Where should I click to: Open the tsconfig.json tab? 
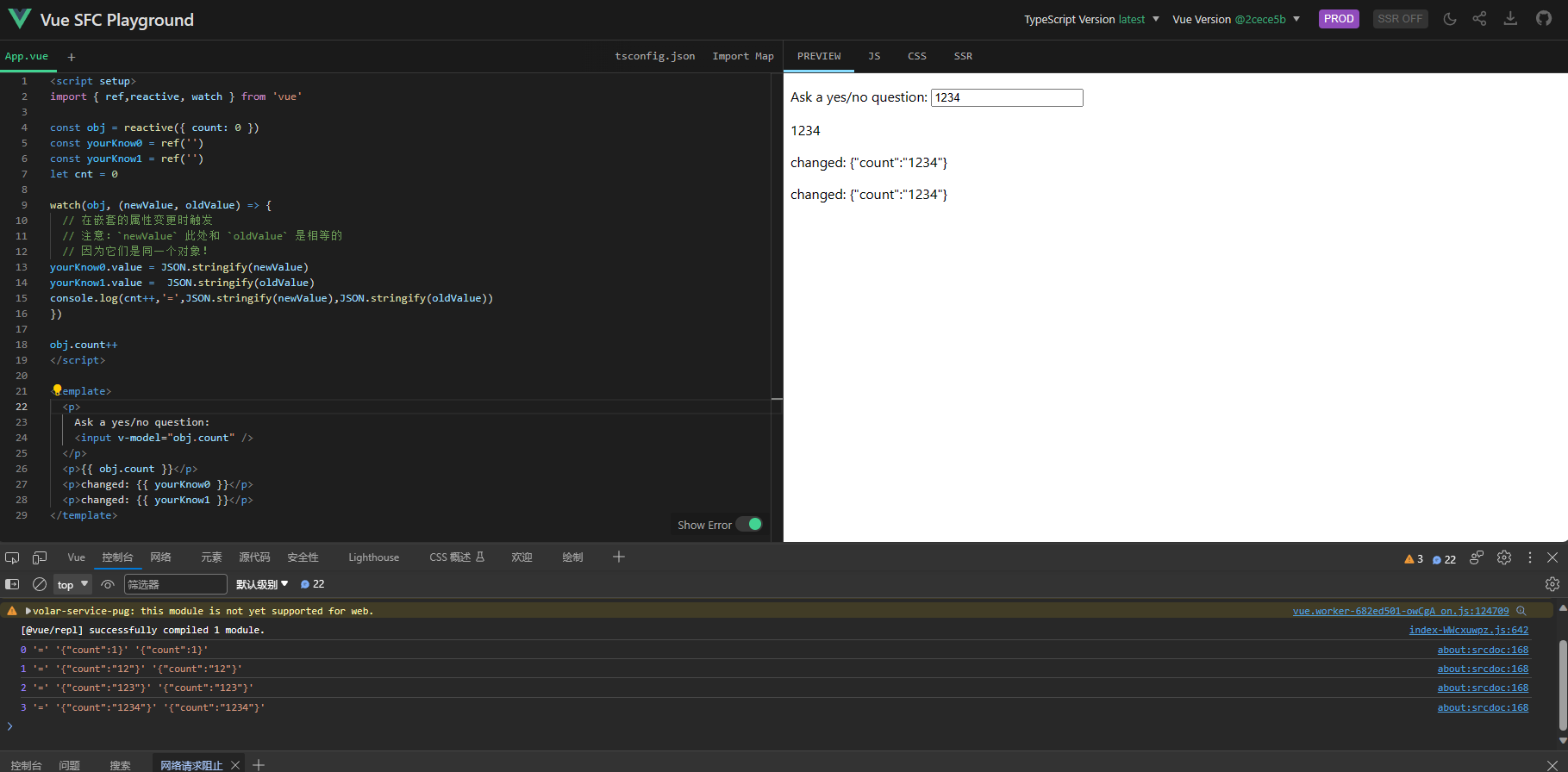(654, 57)
